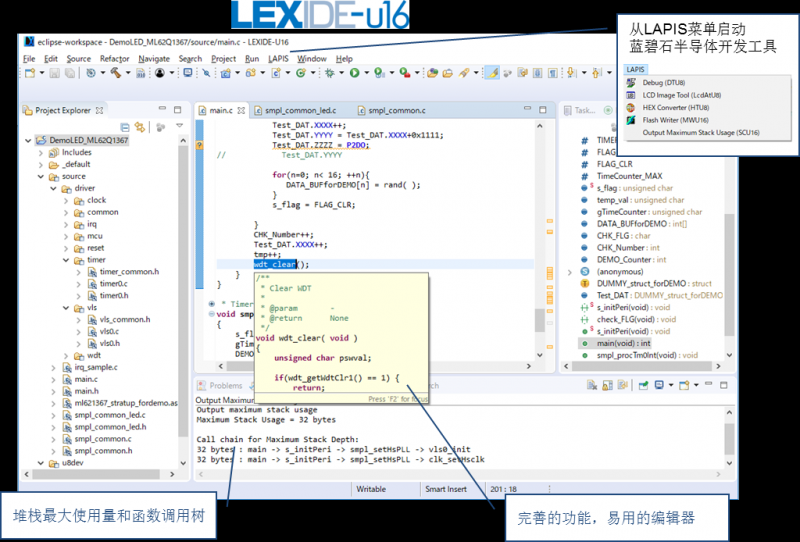Screen dimensions: 800x542
Task: Click the Flash Writer (MWU16) icon
Action: (631, 120)
